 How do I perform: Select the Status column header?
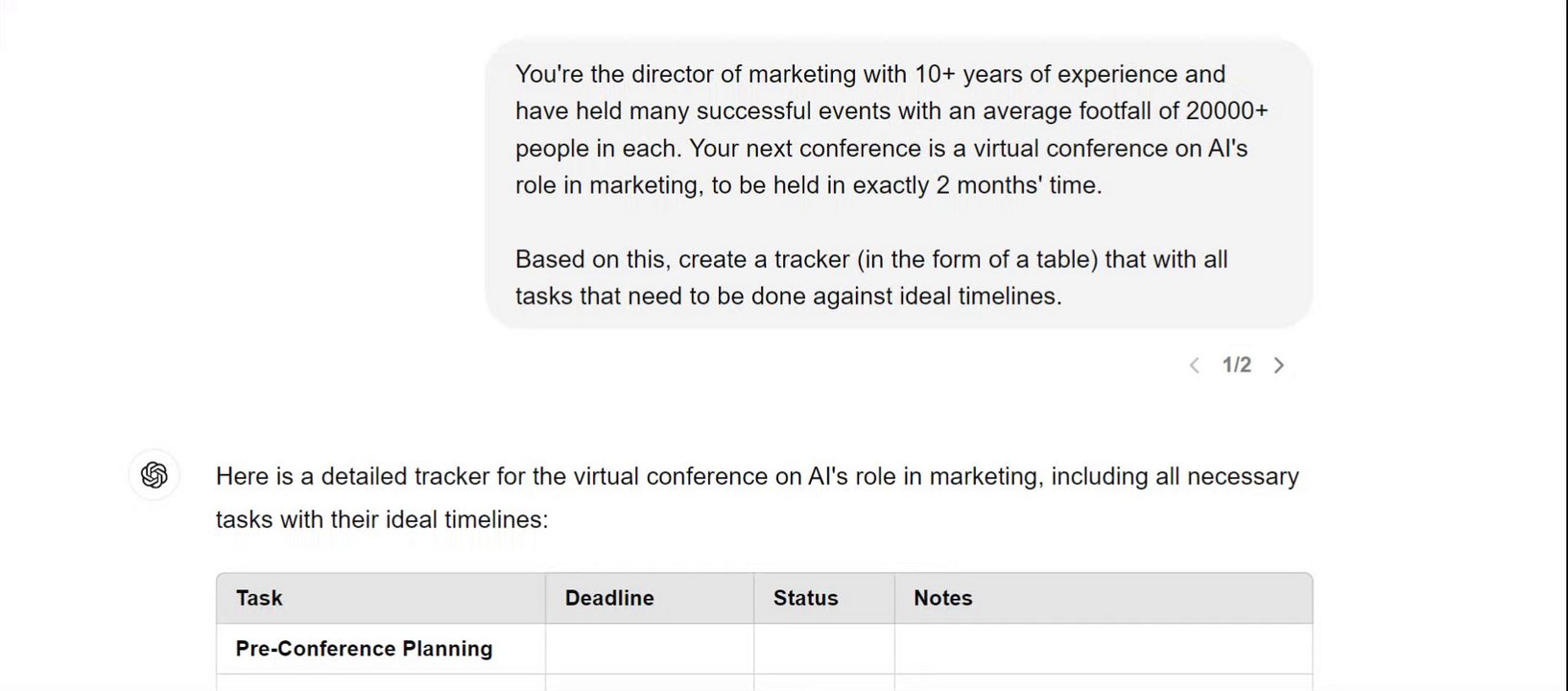(805, 598)
